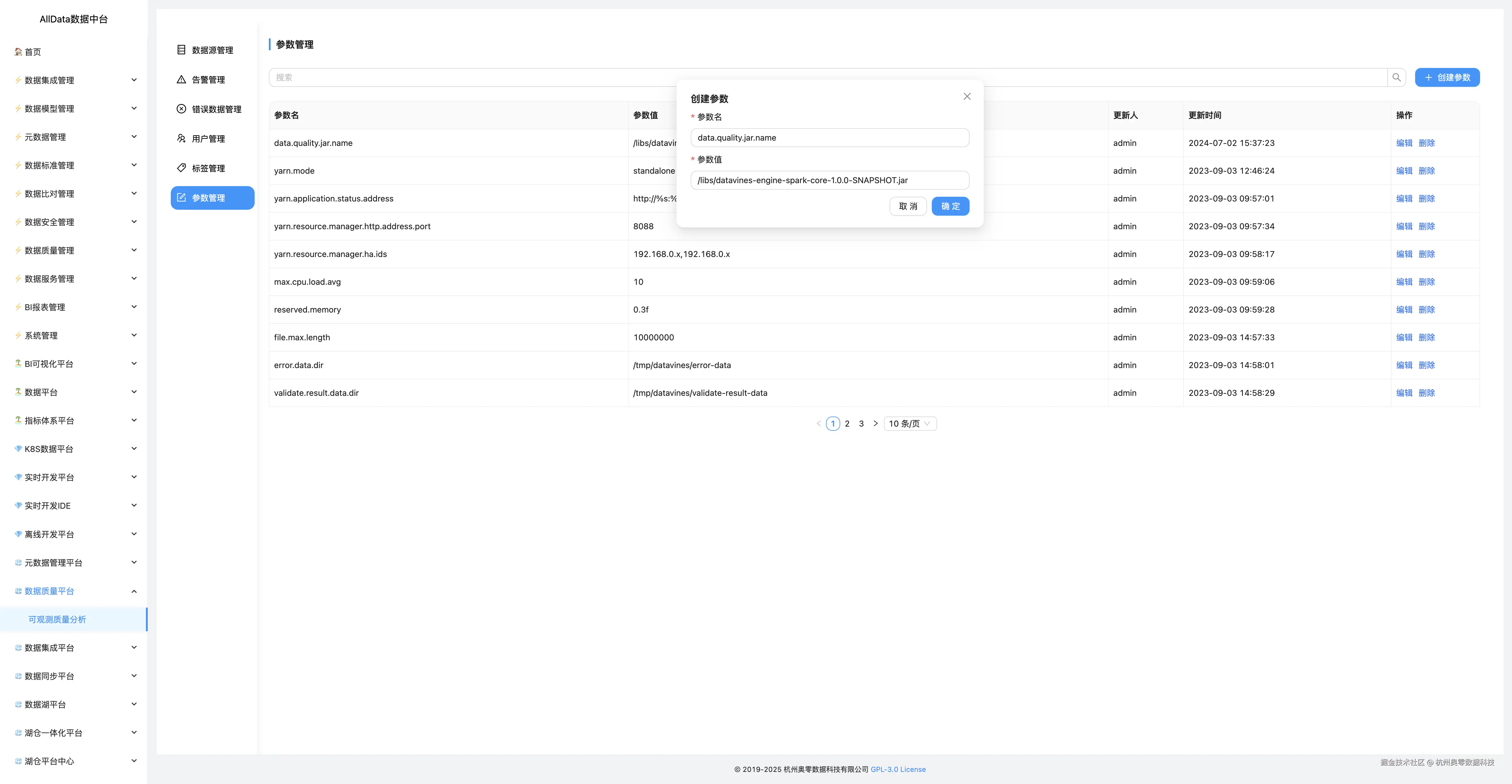The height and width of the screenshot is (784, 1512).
Task: Click 确定 to confirm the parameter
Action: pyautogui.click(x=950, y=206)
